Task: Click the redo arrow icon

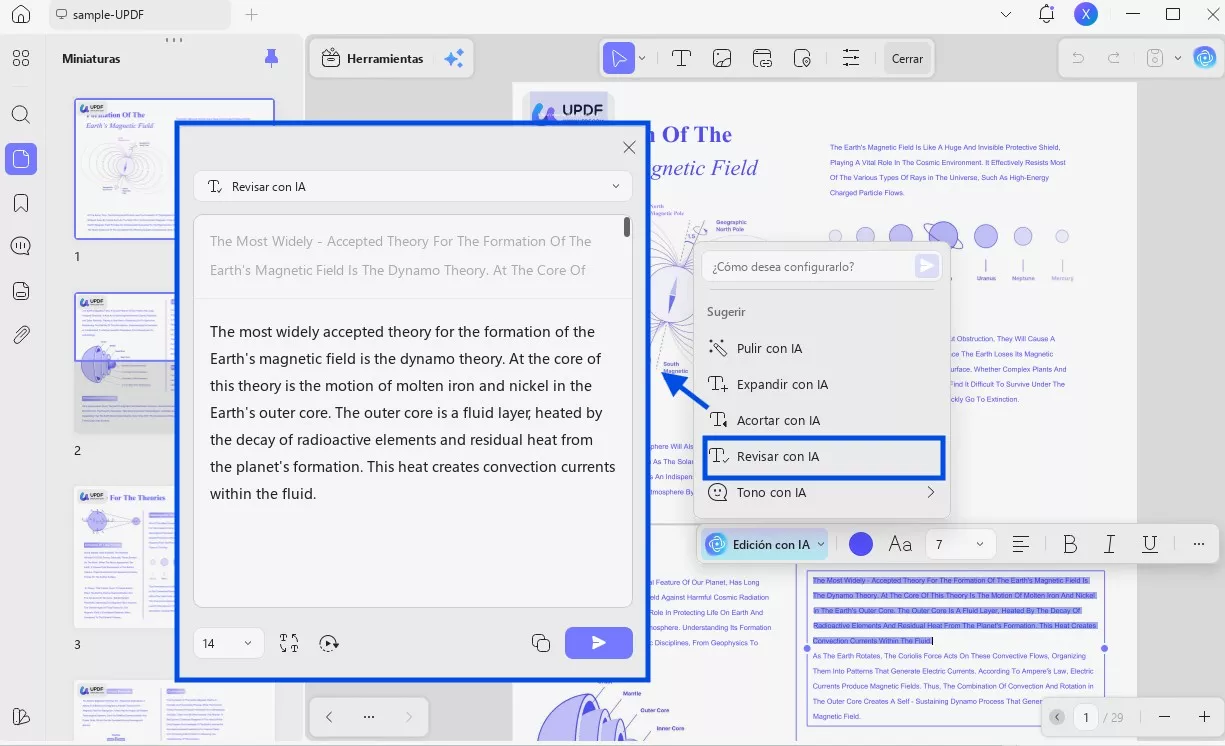Action: (x=1113, y=58)
